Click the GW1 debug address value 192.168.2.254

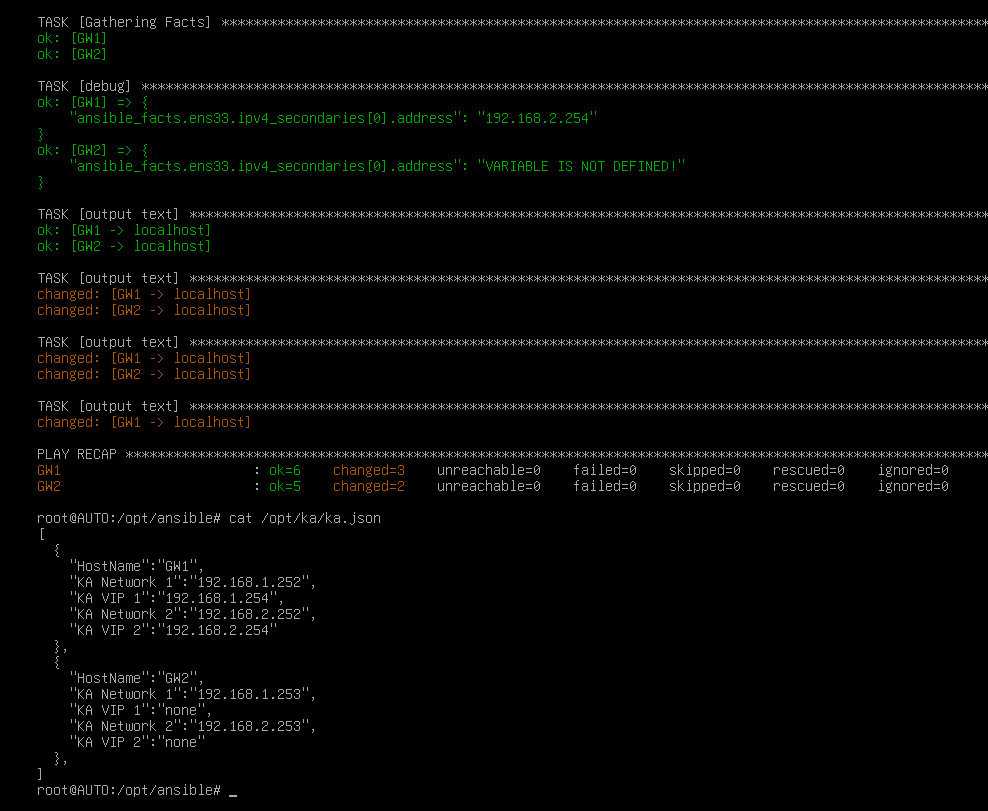[537, 118]
